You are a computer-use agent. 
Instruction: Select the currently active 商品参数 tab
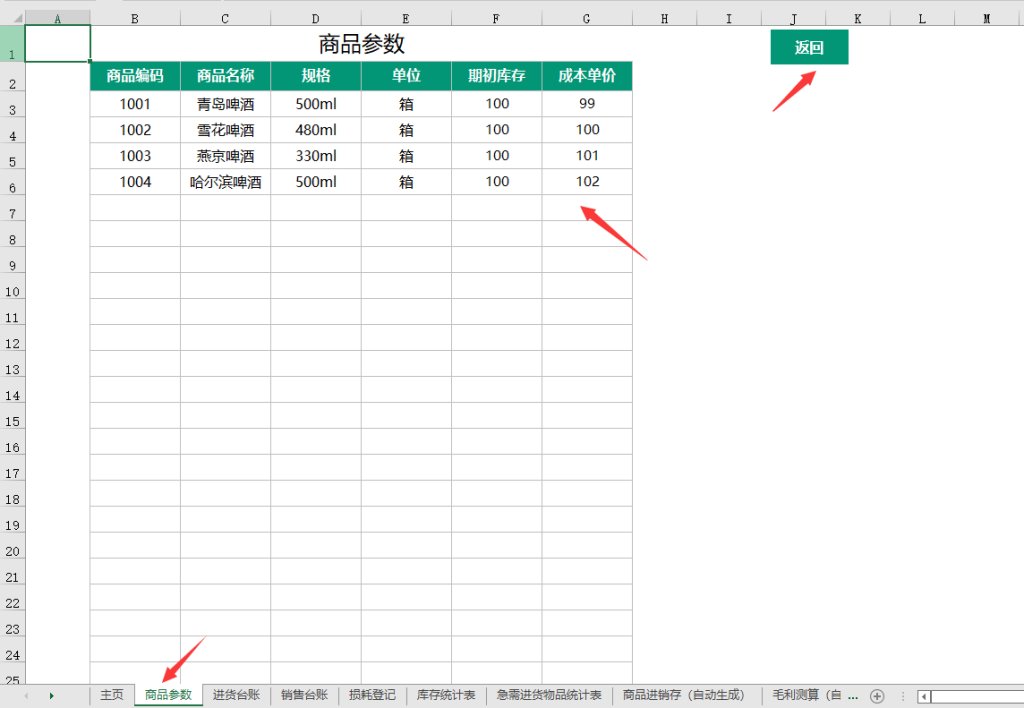[167, 695]
